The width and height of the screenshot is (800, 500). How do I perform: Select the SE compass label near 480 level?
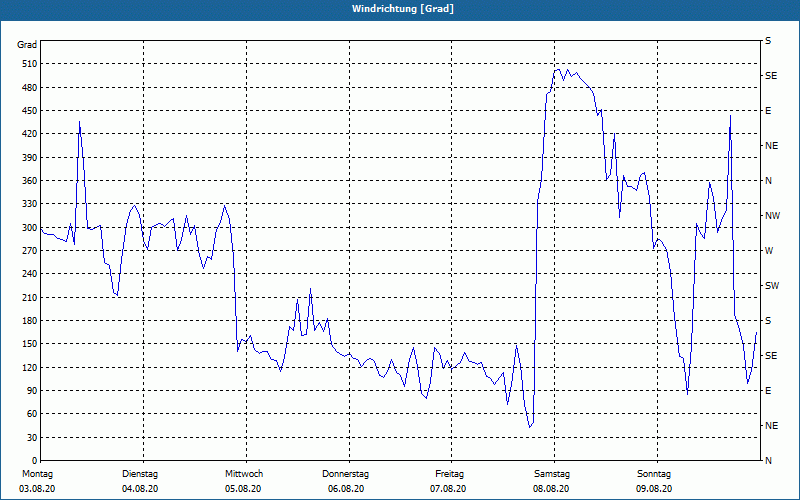(771, 76)
